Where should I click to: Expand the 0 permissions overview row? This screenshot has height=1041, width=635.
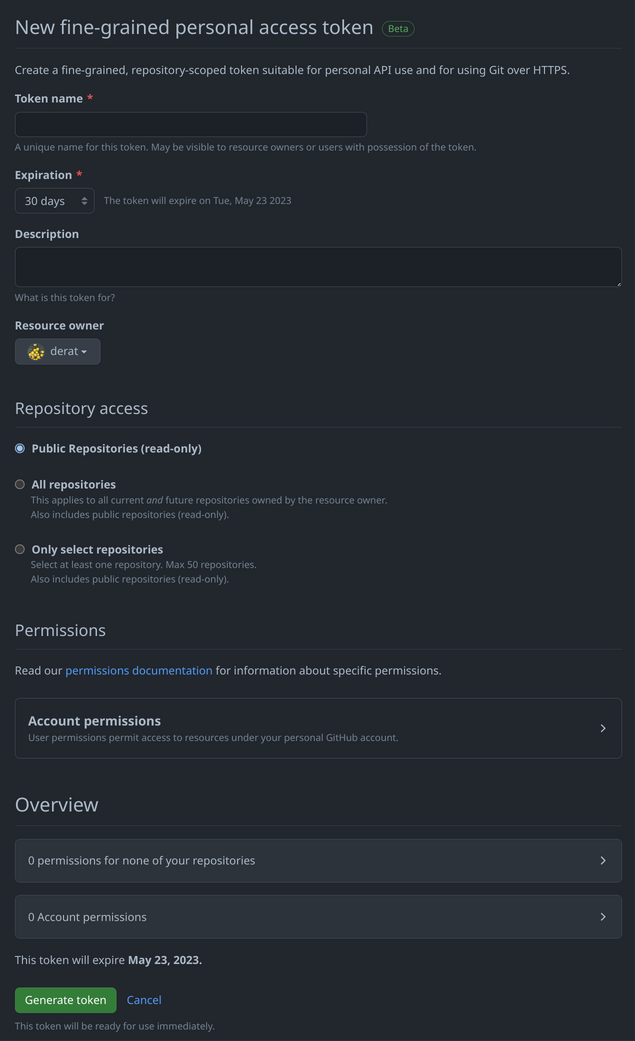tap(318, 860)
